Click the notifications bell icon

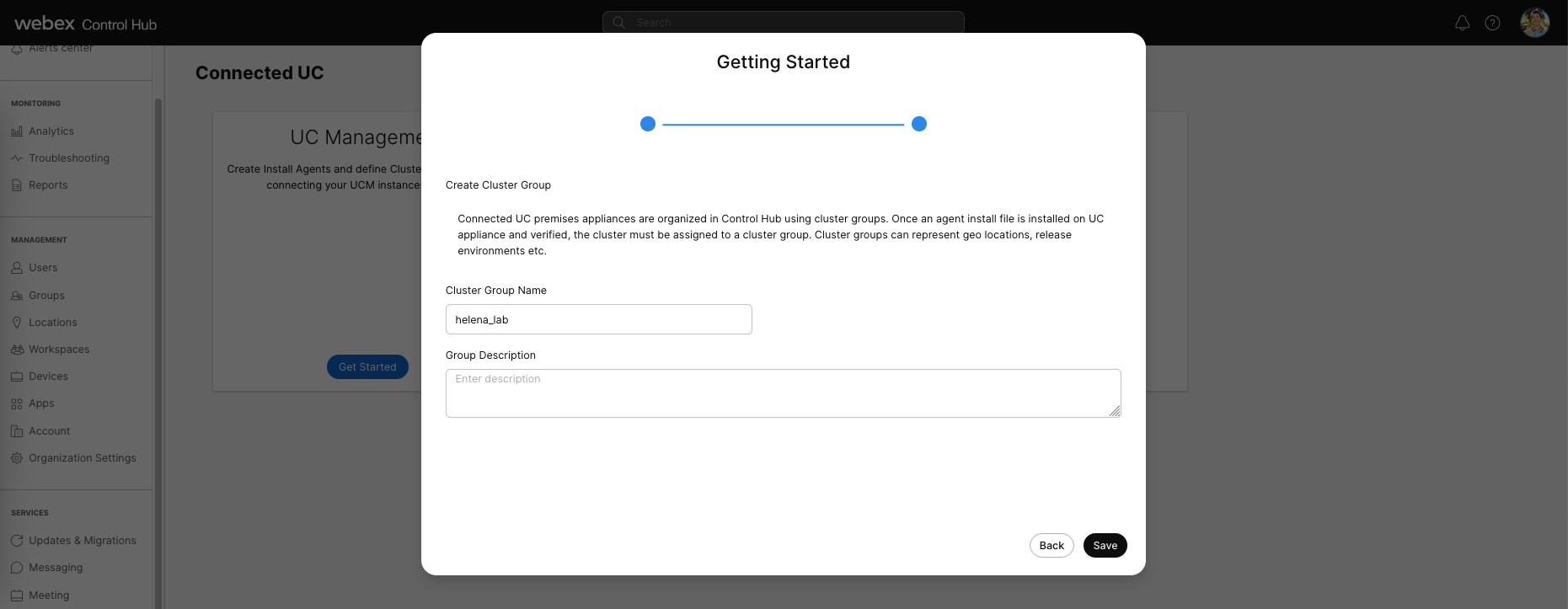click(x=1462, y=23)
